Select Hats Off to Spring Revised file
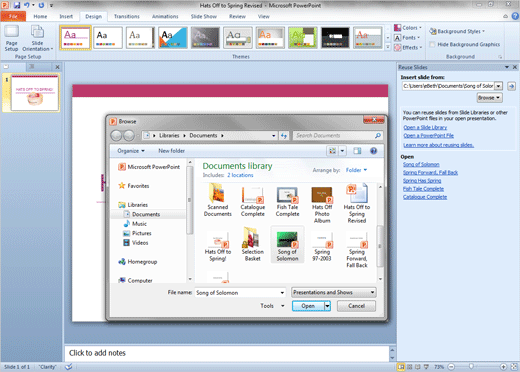This screenshot has height=372, width=520. click(x=357, y=203)
